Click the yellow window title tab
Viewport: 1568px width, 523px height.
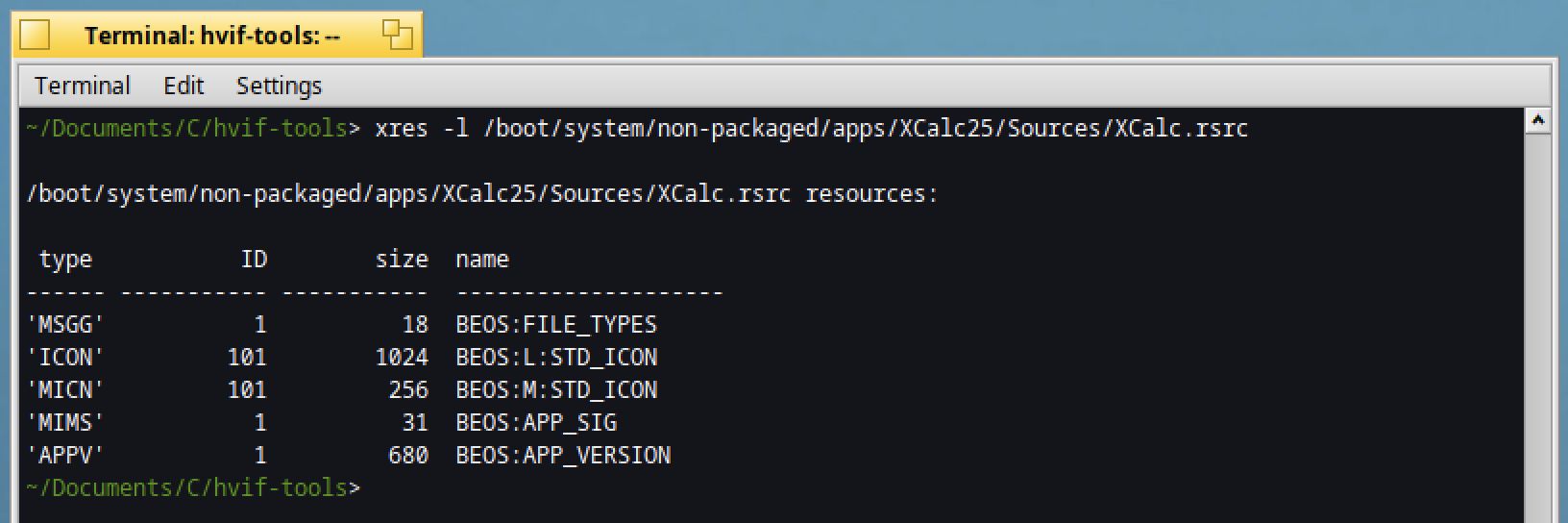pos(211,36)
